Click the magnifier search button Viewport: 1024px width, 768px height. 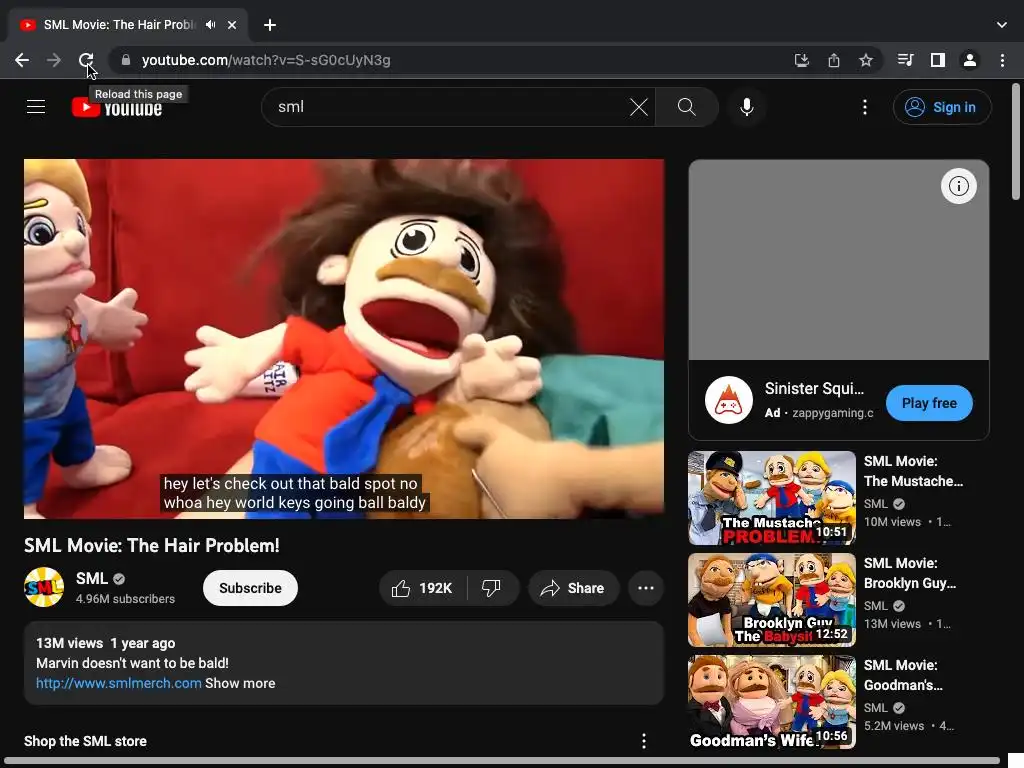[686, 107]
